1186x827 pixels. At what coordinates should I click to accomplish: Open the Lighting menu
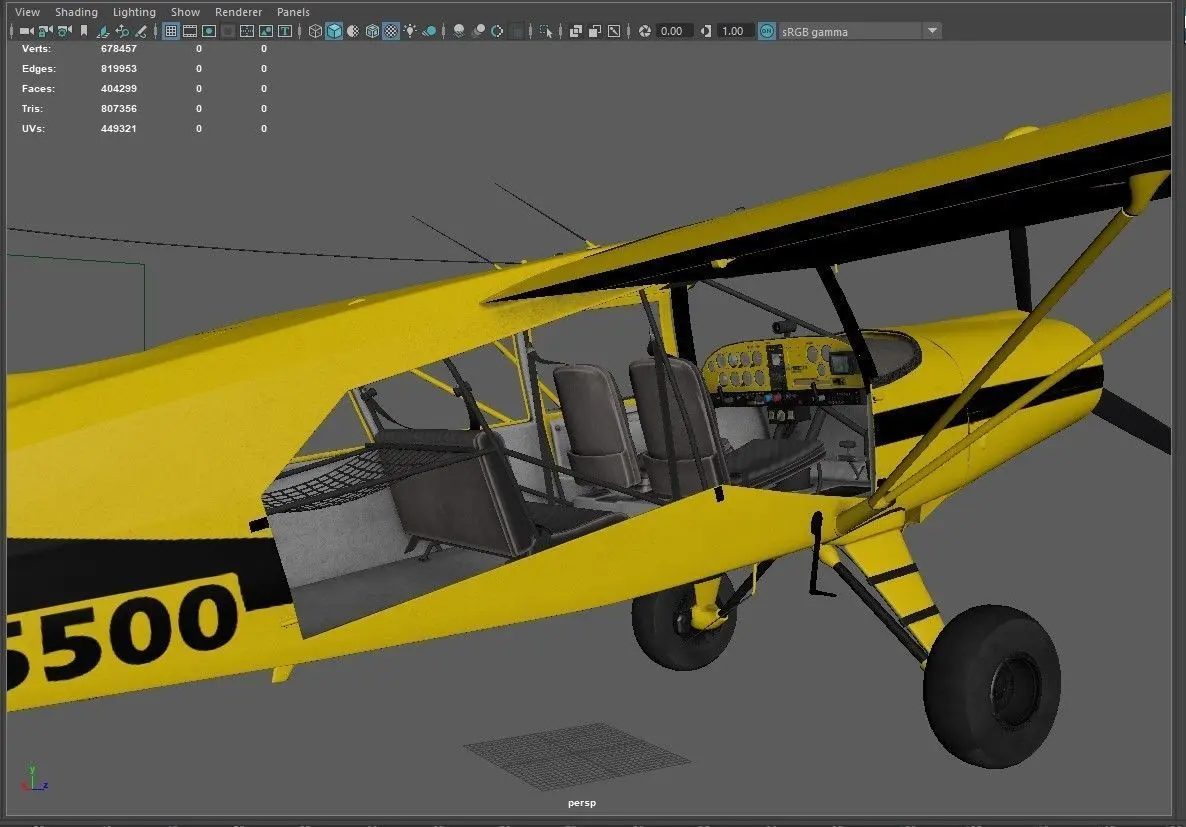134,12
